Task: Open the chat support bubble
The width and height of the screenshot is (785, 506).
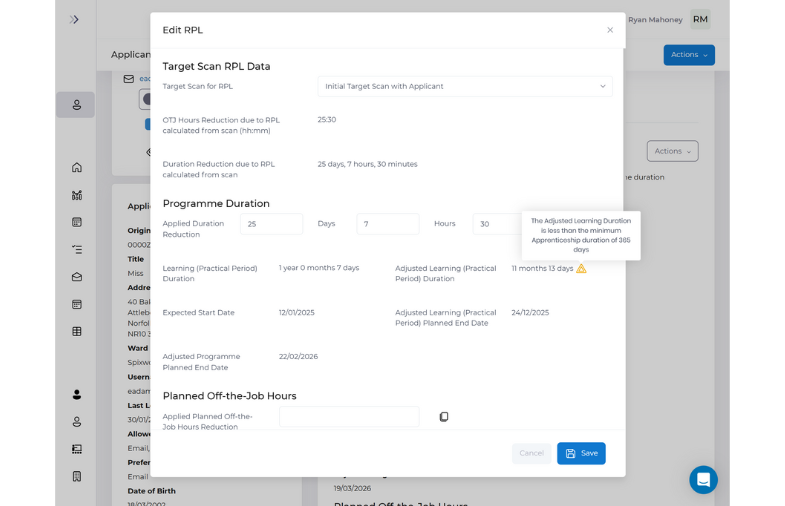Action: point(703,480)
